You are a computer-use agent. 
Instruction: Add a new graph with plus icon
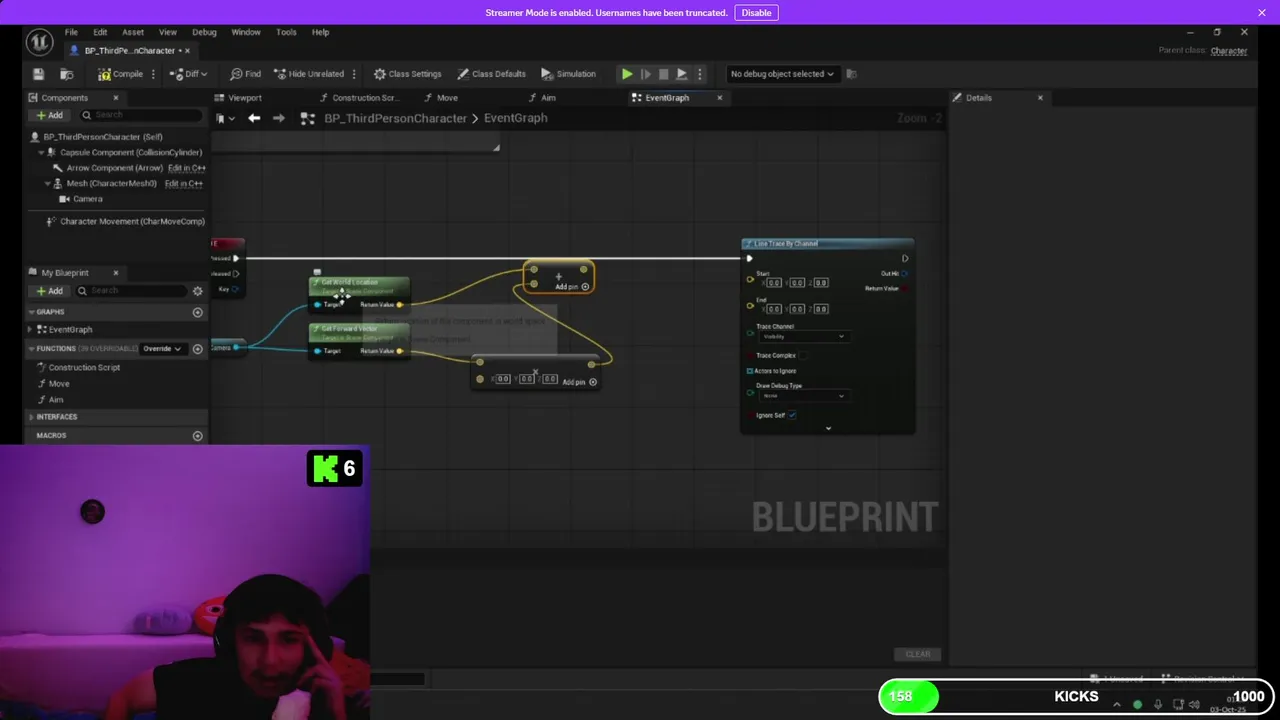197,313
